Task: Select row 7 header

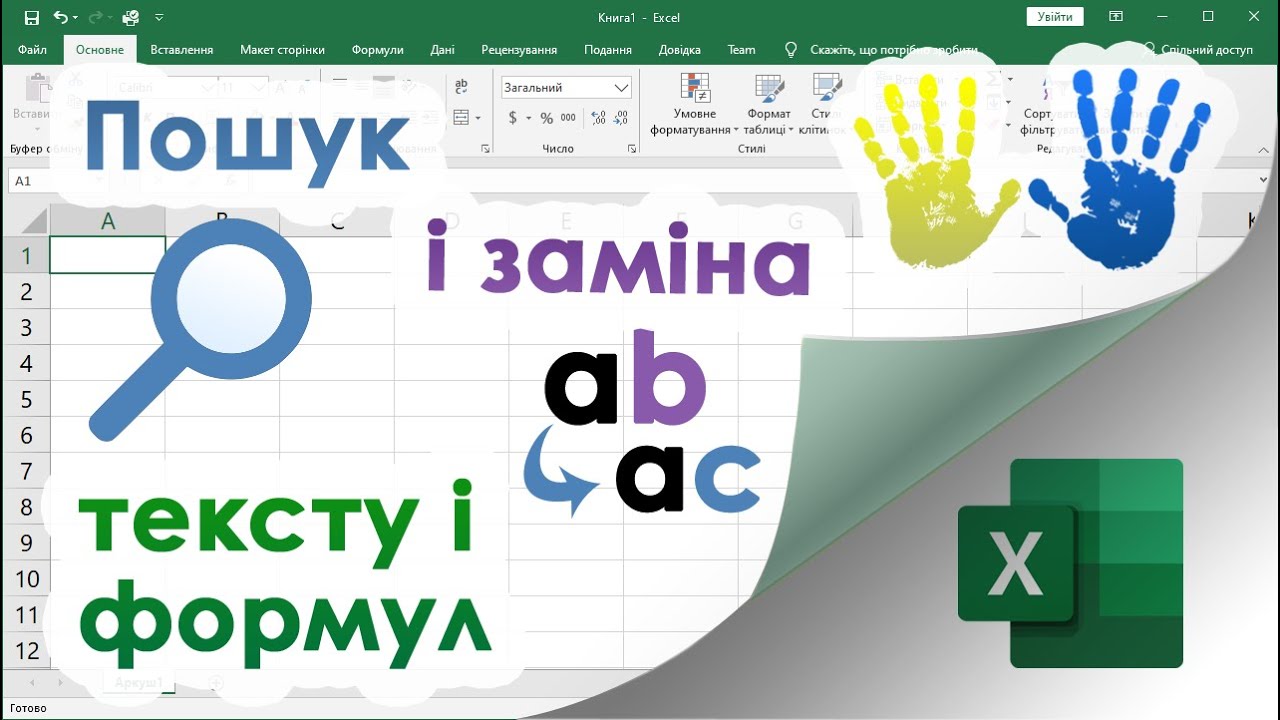Action: click(27, 471)
